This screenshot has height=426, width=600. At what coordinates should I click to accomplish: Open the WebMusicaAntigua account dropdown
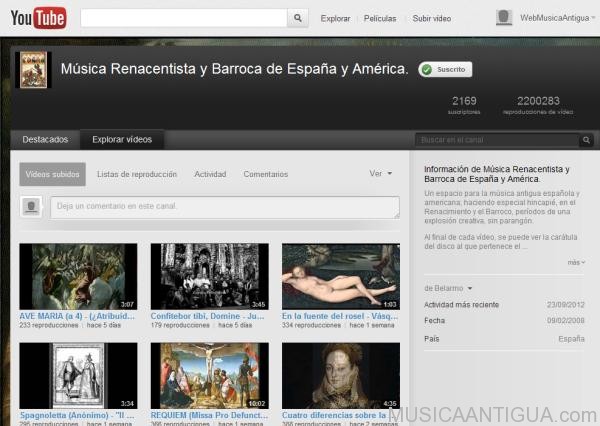[557, 18]
